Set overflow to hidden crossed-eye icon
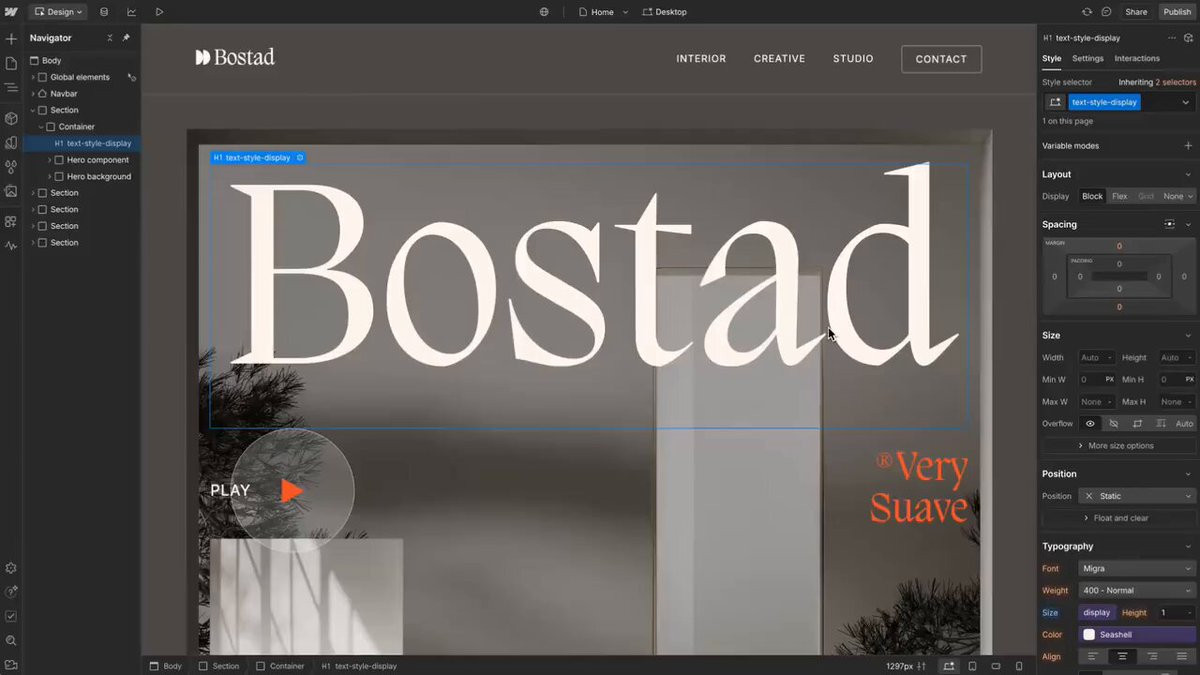The width and height of the screenshot is (1200, 675). pyautogui.click(x=1113, y=424)
